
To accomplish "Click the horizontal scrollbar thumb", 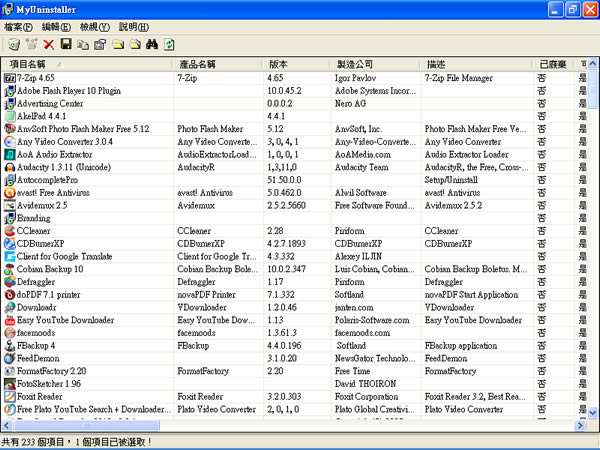I will click(86, 426).
